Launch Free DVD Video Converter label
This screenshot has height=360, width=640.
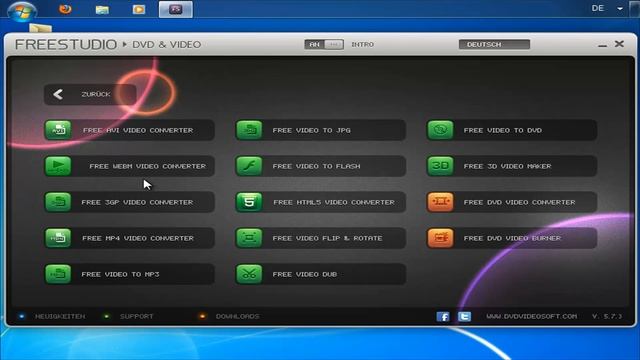[519, 202]
